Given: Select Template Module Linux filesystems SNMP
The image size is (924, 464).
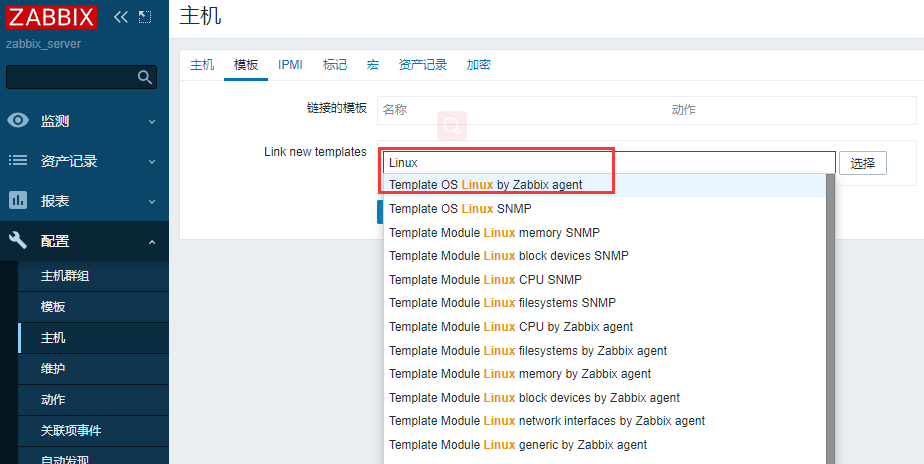Looking at the screenshot, I should click(605, 303).
